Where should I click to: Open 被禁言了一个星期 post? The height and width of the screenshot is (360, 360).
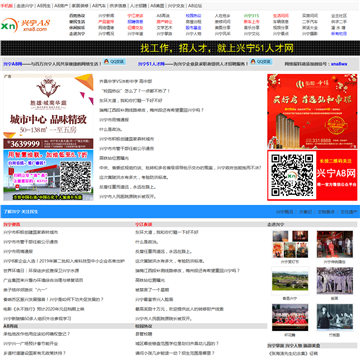(x=152, y=290)
